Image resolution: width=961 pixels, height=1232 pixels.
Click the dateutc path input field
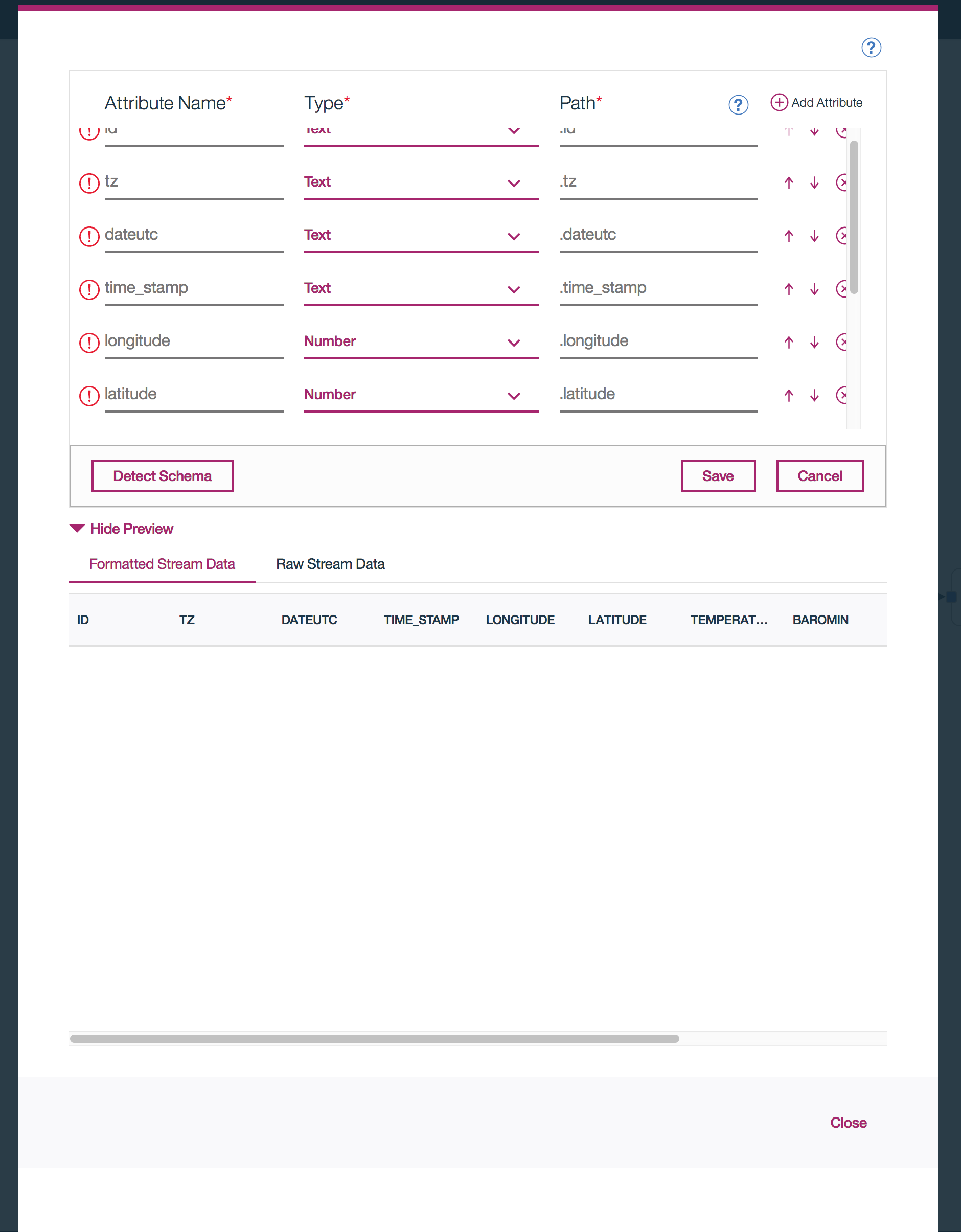click(x=657, y=235)
